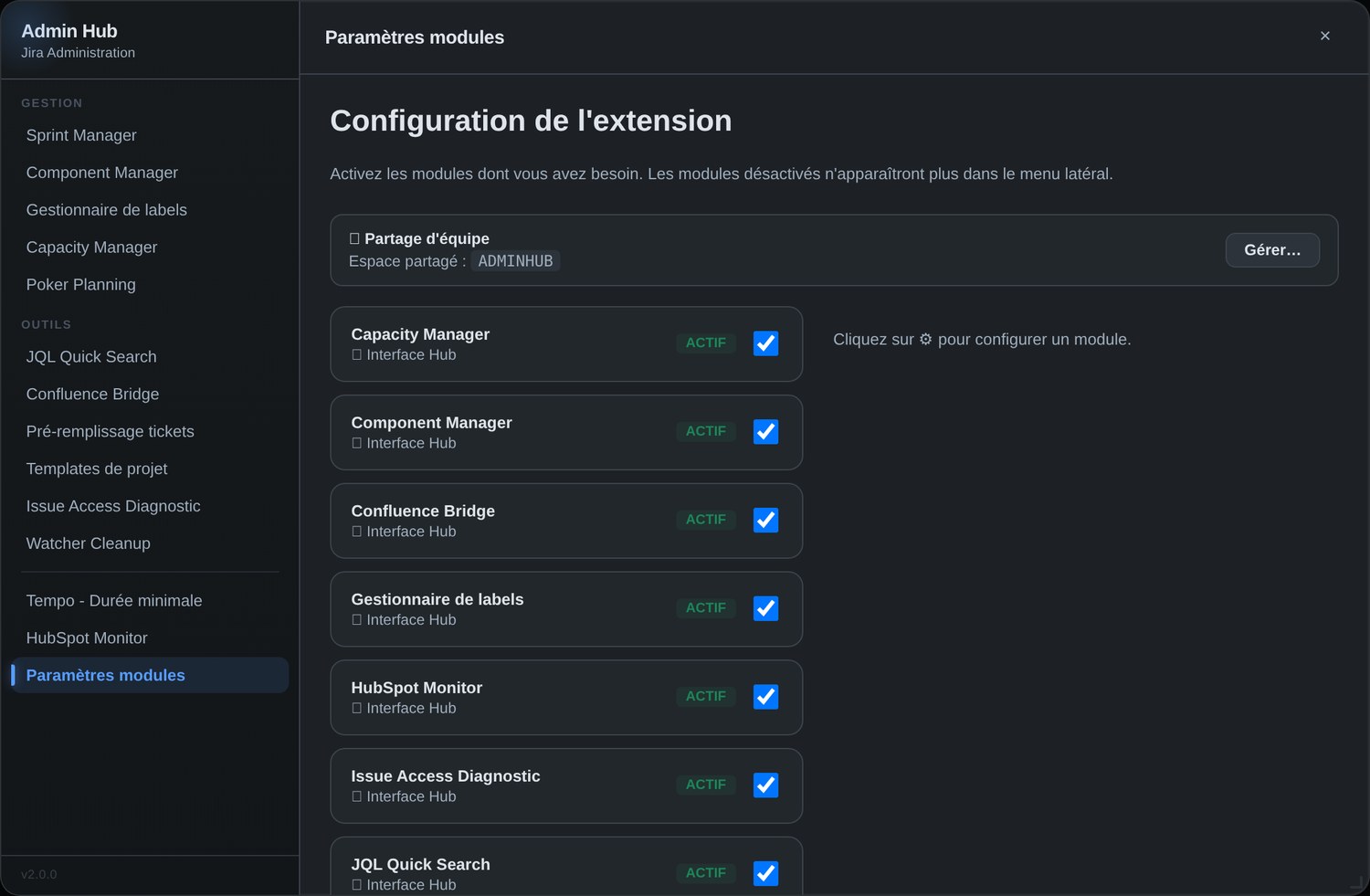1370x896 pixels.
Task: Close the Paramètres modules panel
Action: [x=1324, y=36]
